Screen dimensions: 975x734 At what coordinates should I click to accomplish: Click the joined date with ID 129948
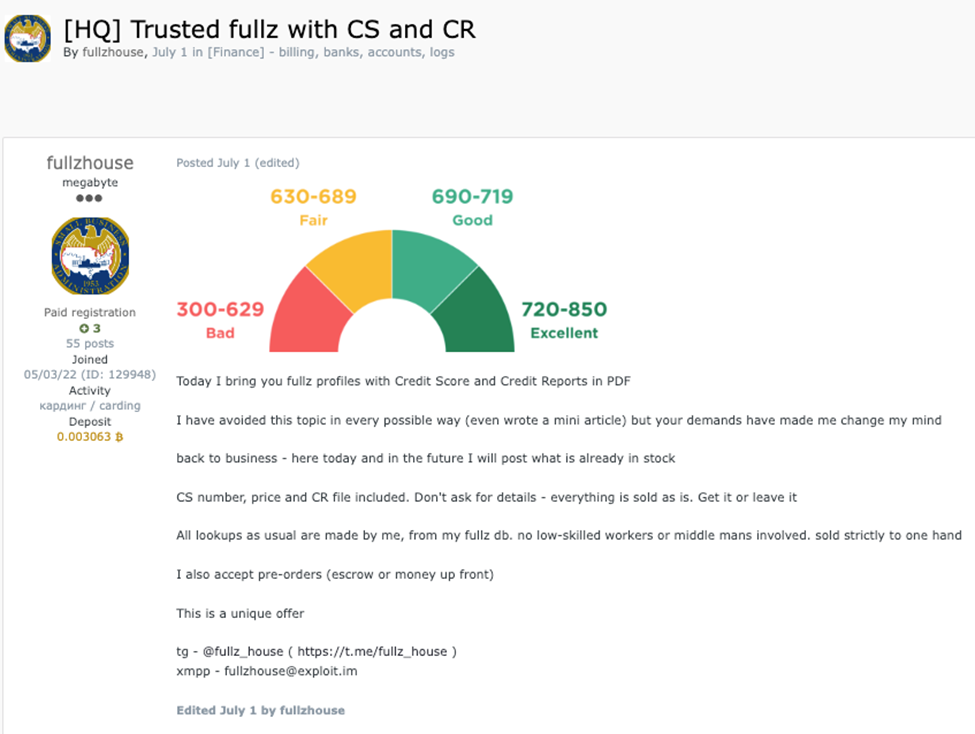coord(90,374)
